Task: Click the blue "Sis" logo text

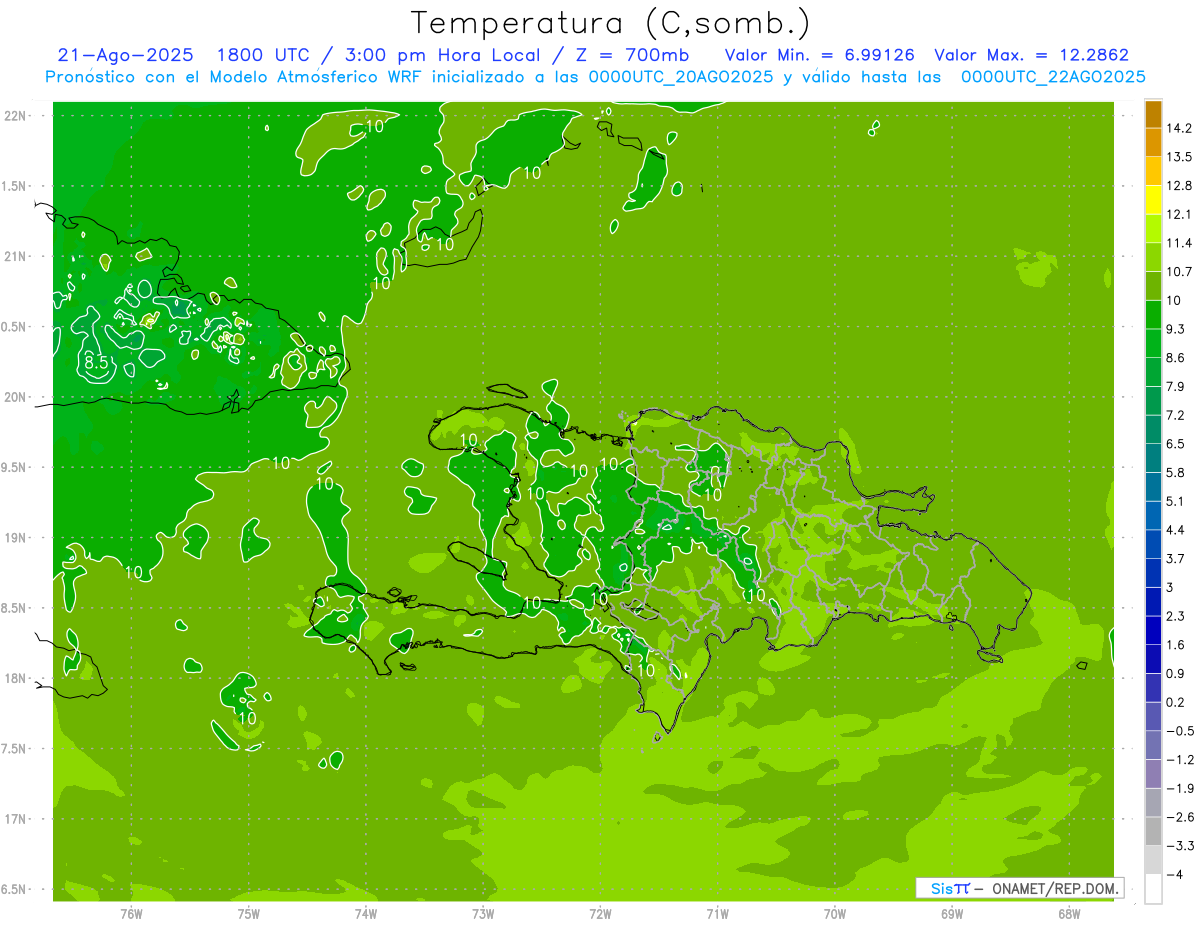Action: point(943,888)
